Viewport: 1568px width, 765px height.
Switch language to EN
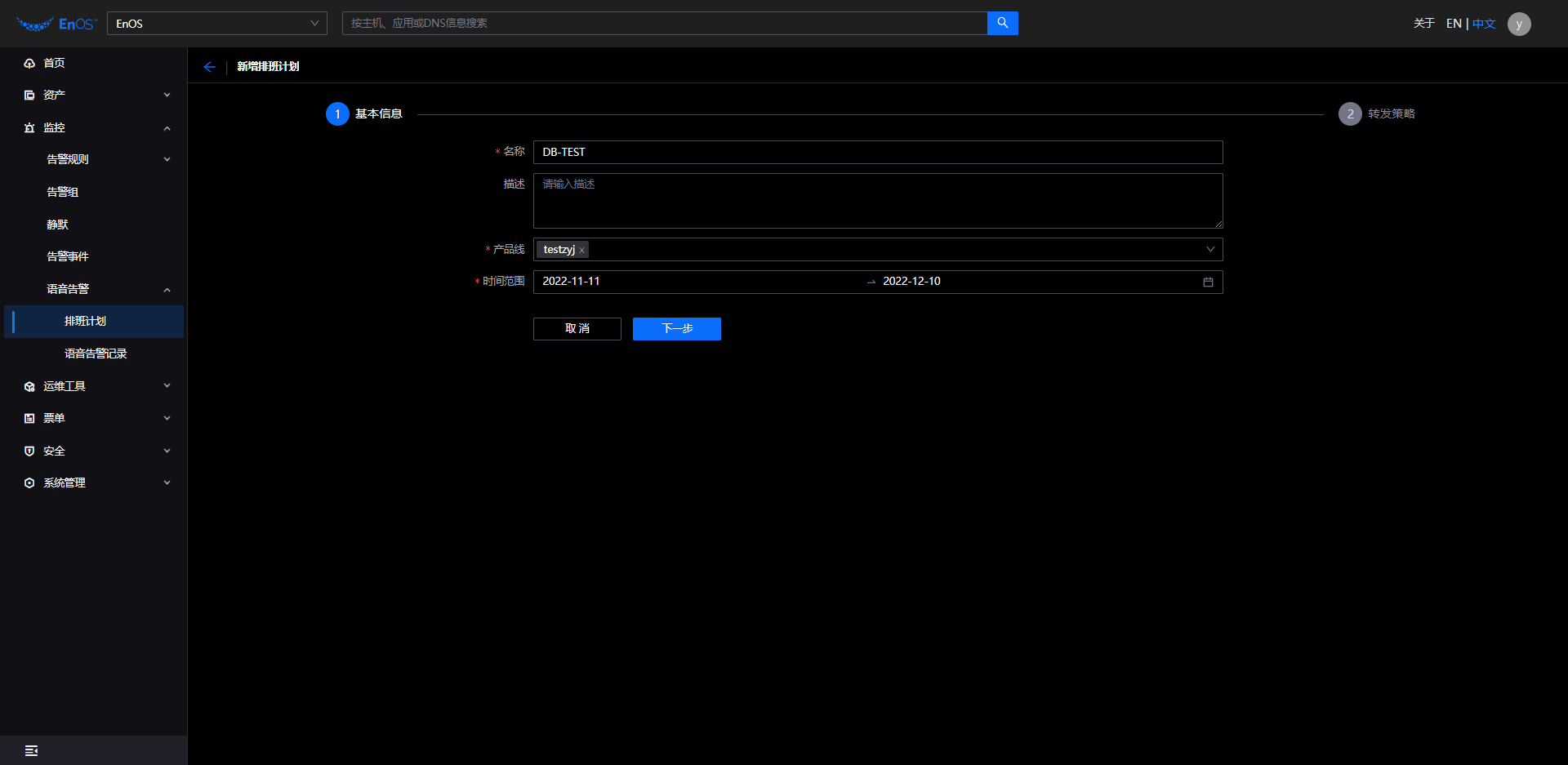click(x=1454, y=23)
